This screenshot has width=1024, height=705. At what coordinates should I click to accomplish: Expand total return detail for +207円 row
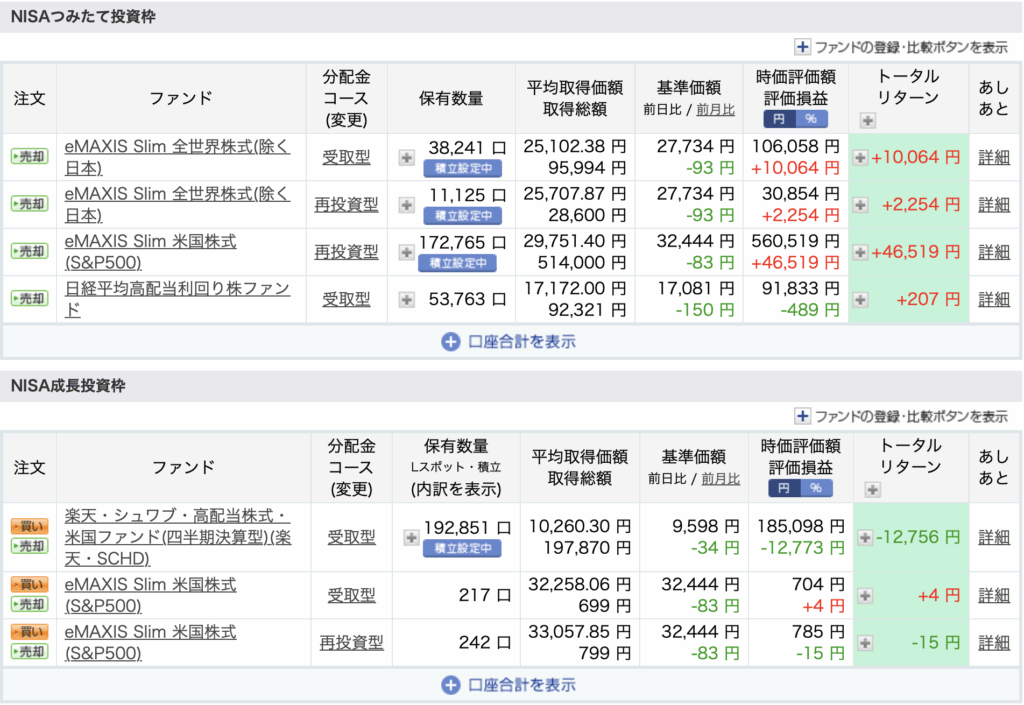(860, 300)
